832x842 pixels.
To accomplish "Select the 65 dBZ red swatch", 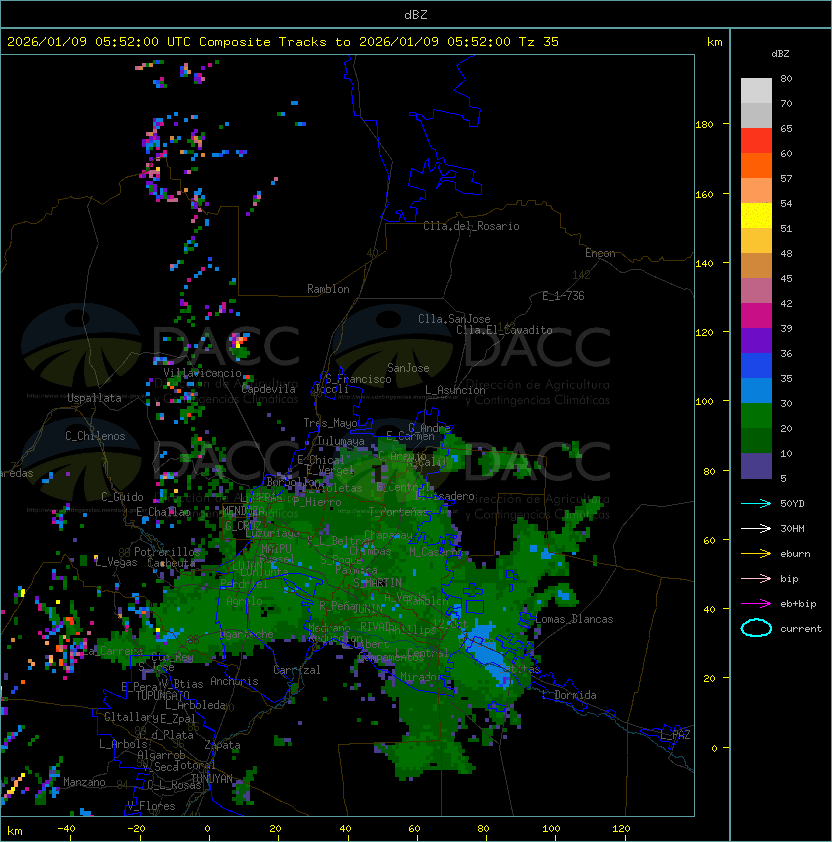I will [x=756, y=140].
